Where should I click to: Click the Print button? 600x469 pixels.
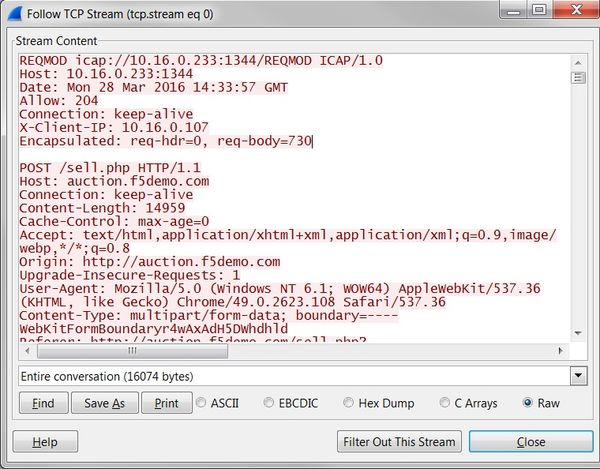click(166, 403)
